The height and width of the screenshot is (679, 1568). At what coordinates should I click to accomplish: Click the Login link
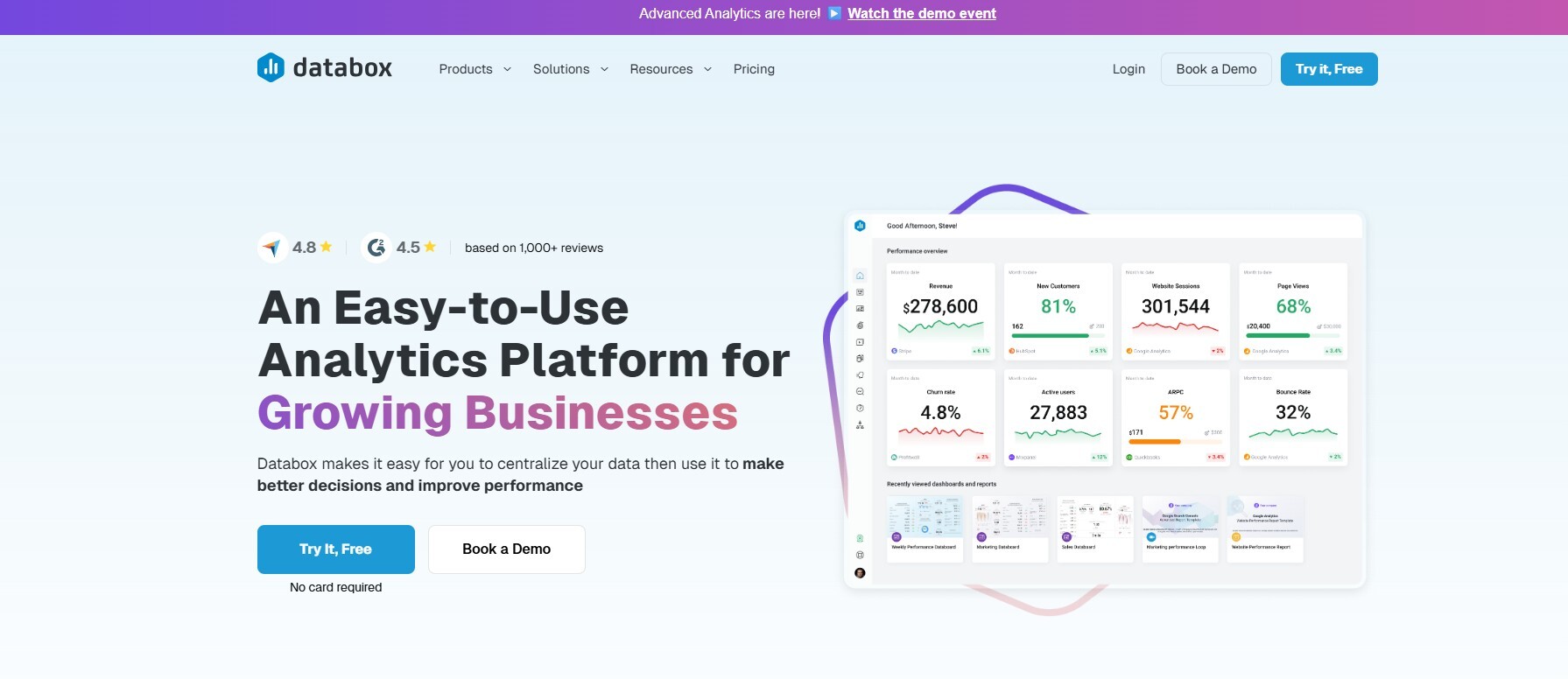click(x=1129, y=69)
